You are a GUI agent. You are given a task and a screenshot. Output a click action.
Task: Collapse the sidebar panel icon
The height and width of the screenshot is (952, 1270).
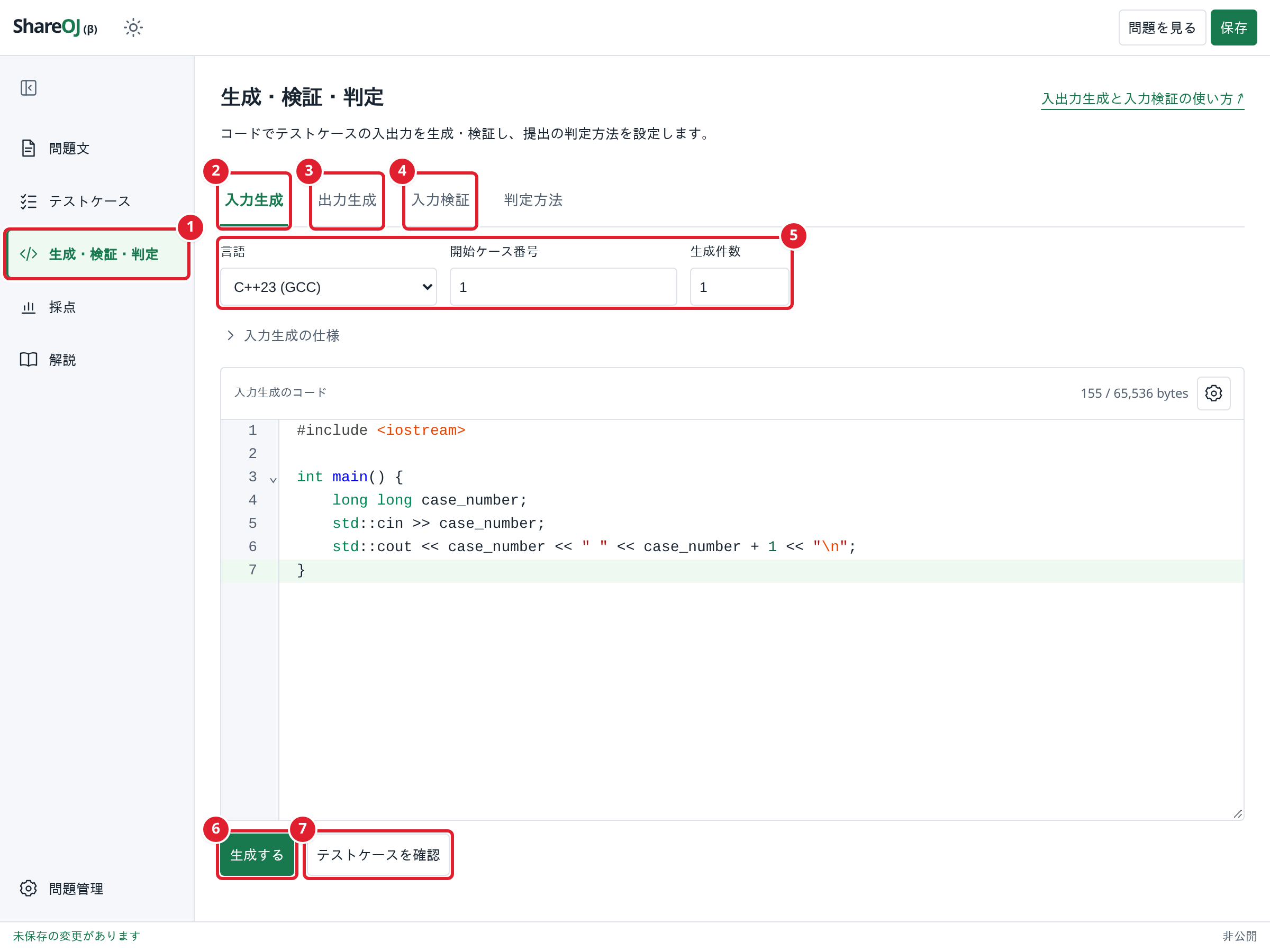[28, 88]
